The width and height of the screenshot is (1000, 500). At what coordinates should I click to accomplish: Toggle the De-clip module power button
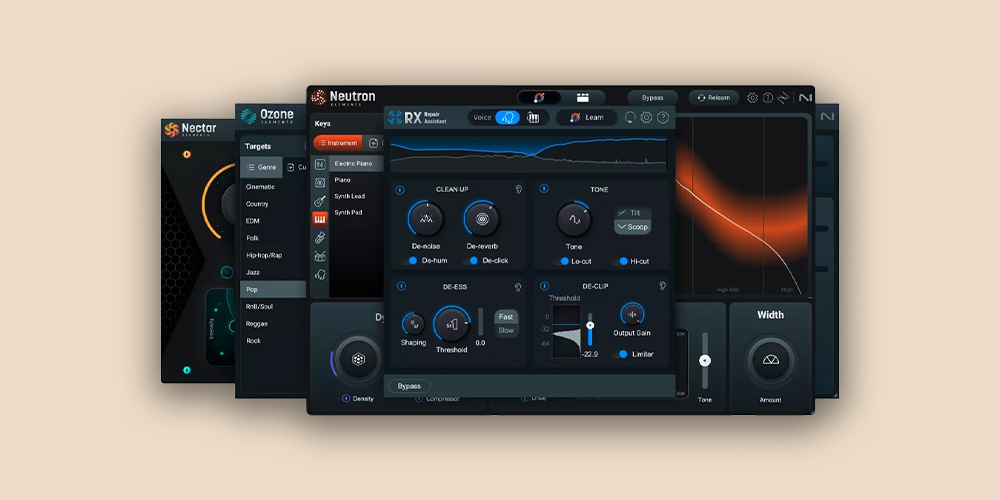[544, 286]
